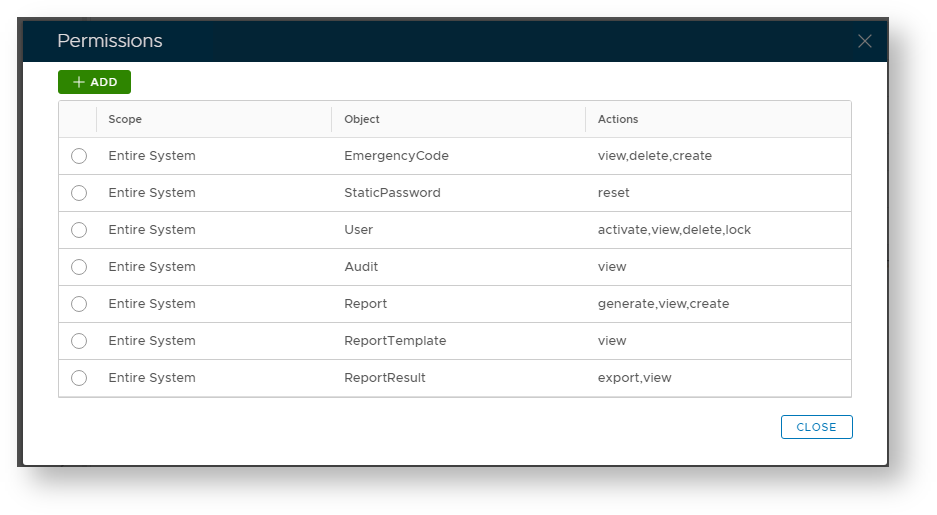
Task: Select the Audit row radio button
Action: 79,267
